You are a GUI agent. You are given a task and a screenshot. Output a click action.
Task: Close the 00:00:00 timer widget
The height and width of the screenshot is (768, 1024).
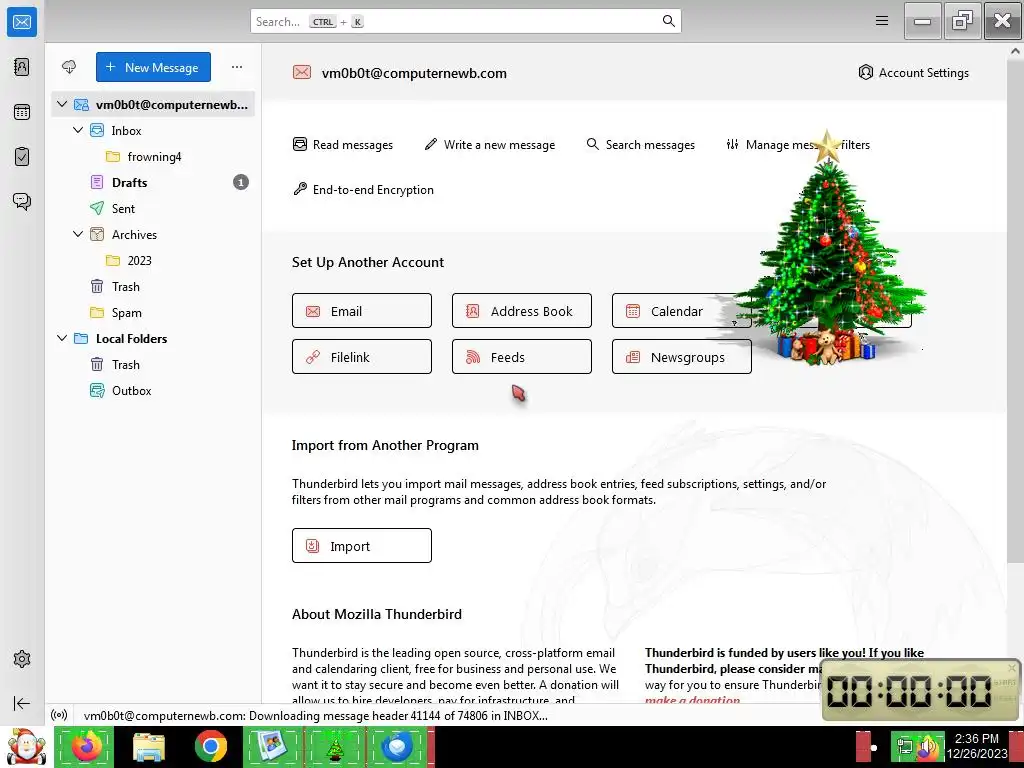[x=1012, y=667]
